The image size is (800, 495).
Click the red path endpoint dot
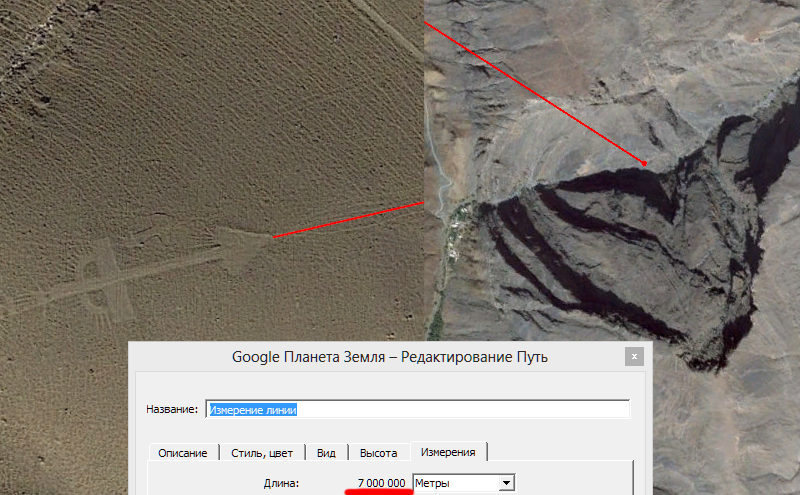(x=644, y=163)
